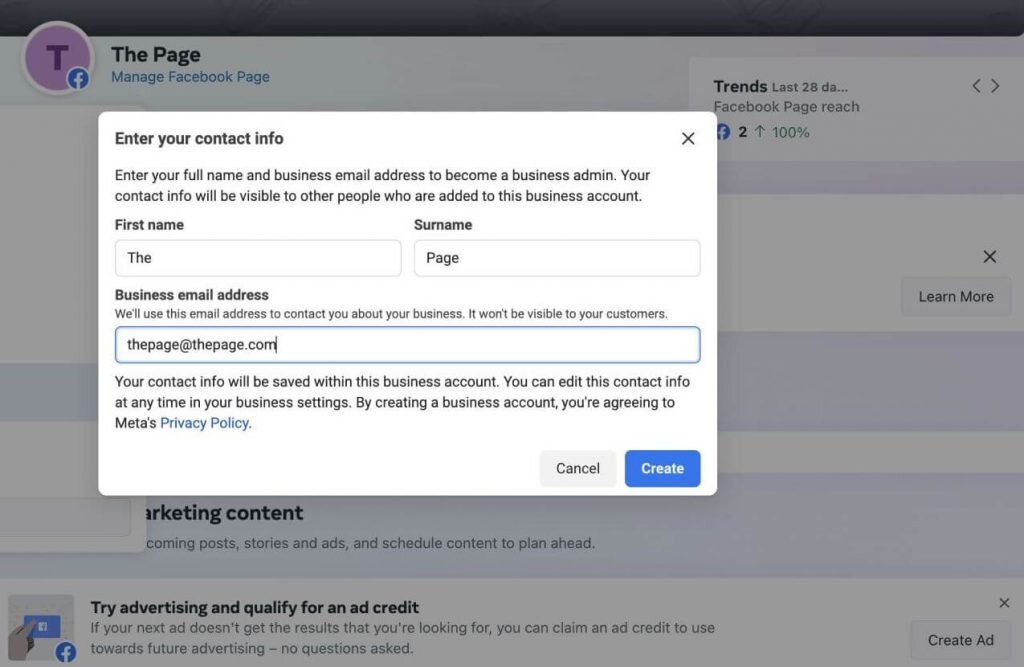The image size is (1024, 667).
Task: Click The Page profile avatar
Action: click(x=57, y=57)
